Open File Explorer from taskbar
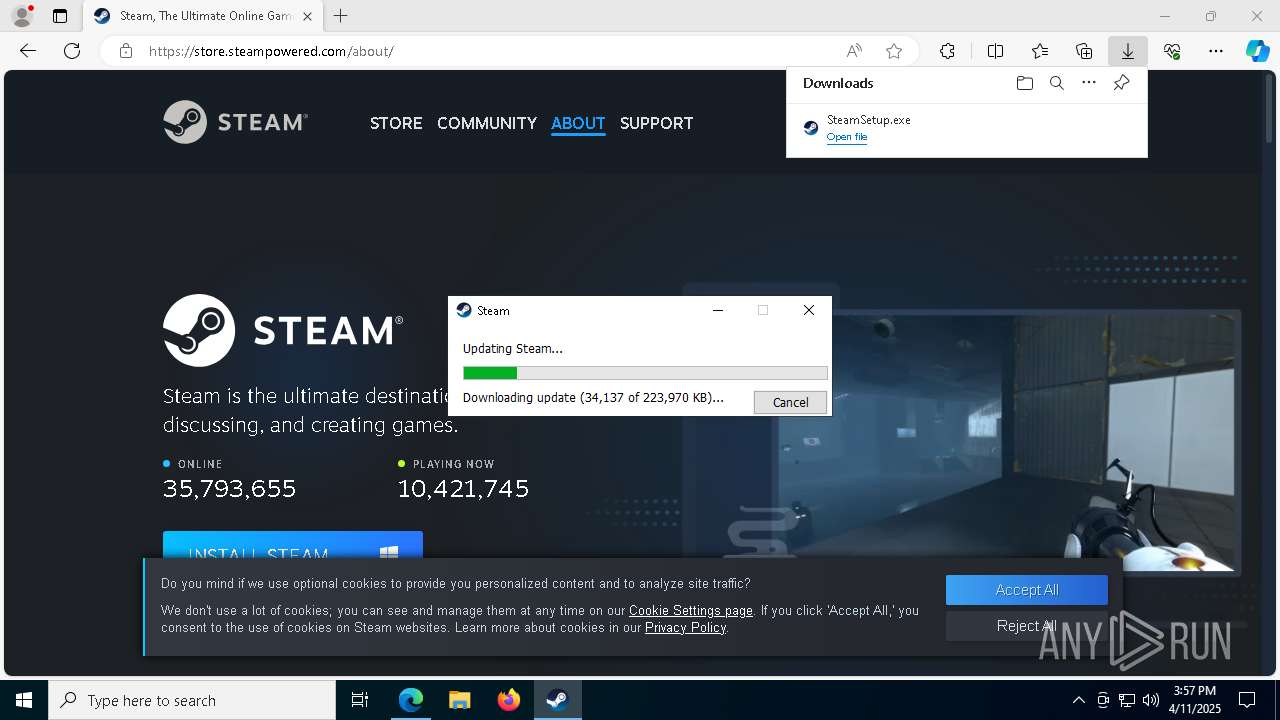 [459, 700]
